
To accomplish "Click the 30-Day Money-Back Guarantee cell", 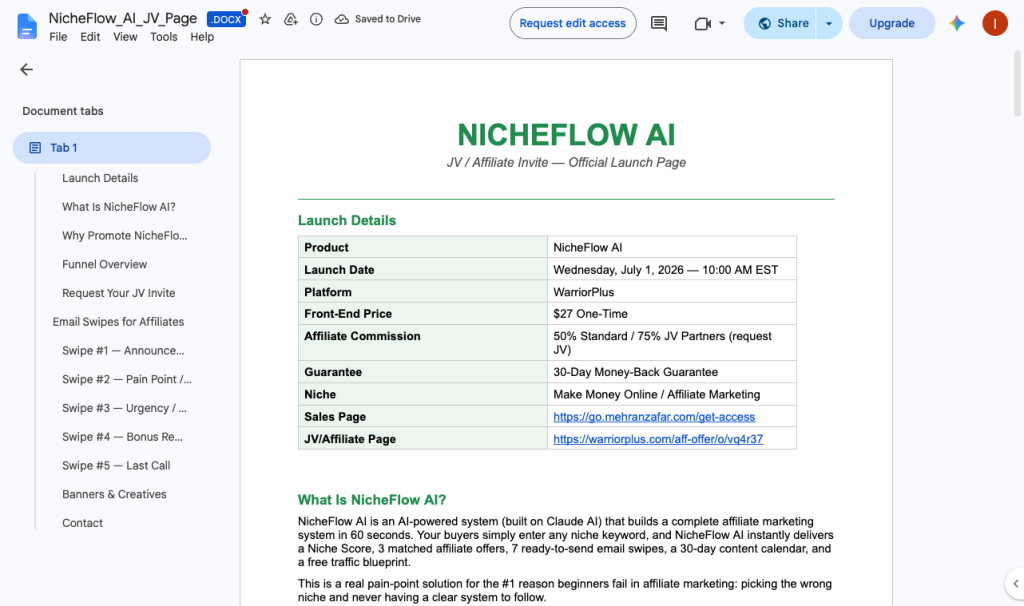I will tap(671, 372).
